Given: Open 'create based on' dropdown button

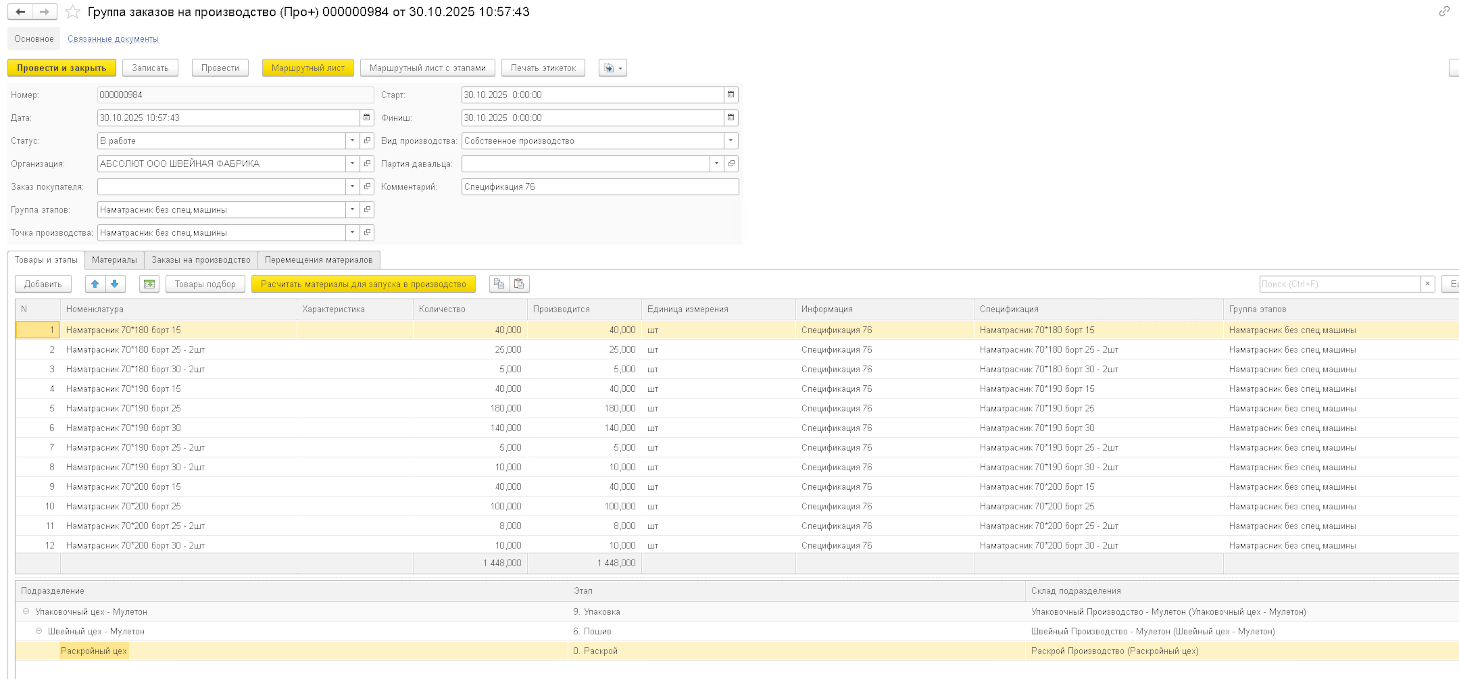Looking at the screenshot, I should (x=612, y=68).
